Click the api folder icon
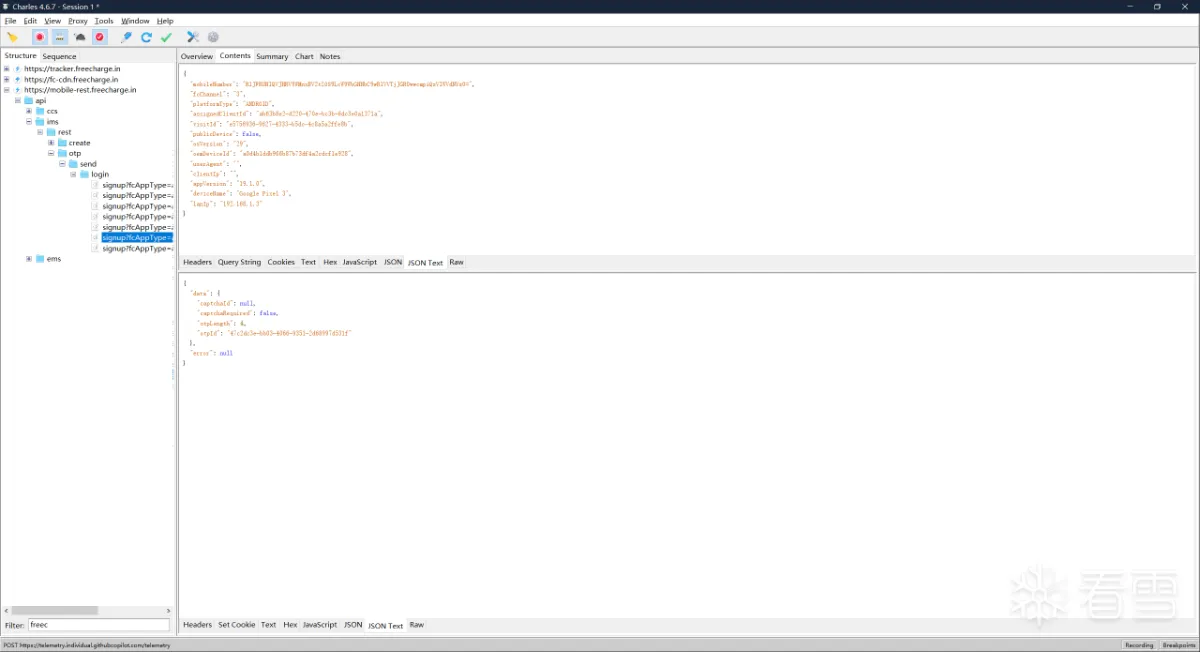Viewport: 1200px width, 652px height. tap(29, 100)
